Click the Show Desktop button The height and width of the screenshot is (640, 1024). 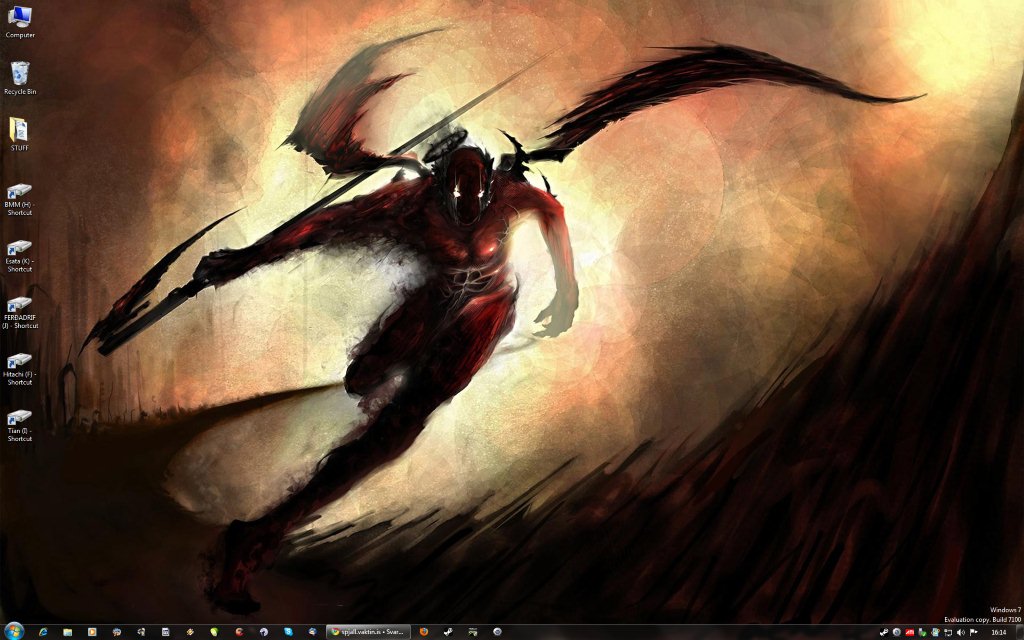pyautogui.click(x=1019, y=632)
